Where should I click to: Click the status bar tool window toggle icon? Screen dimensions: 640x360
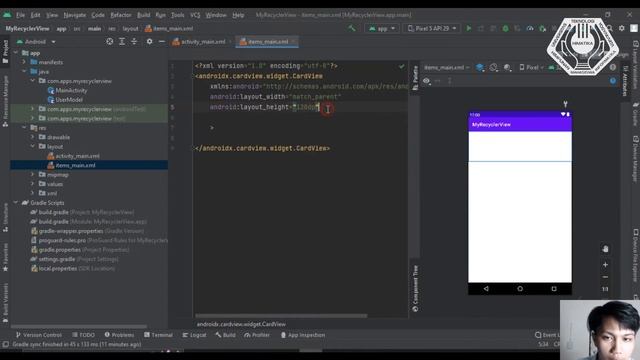5,344
